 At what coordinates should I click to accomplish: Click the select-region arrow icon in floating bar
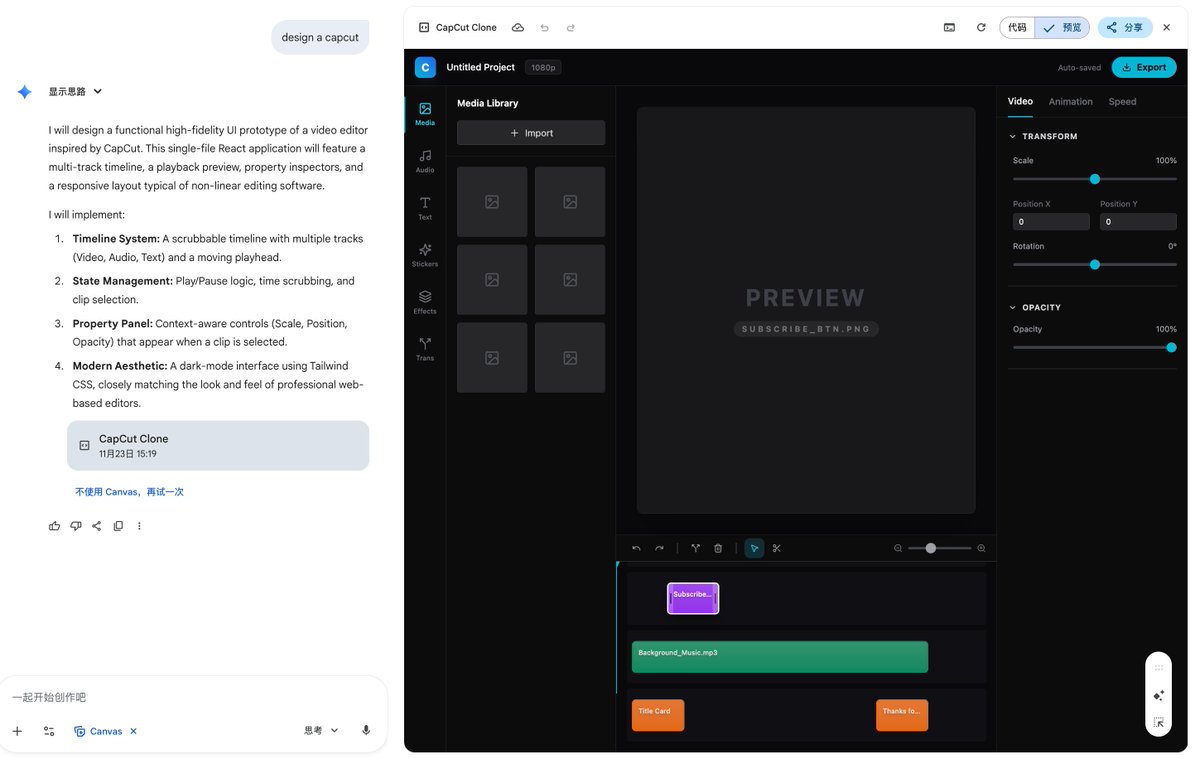pos(1159,722)
